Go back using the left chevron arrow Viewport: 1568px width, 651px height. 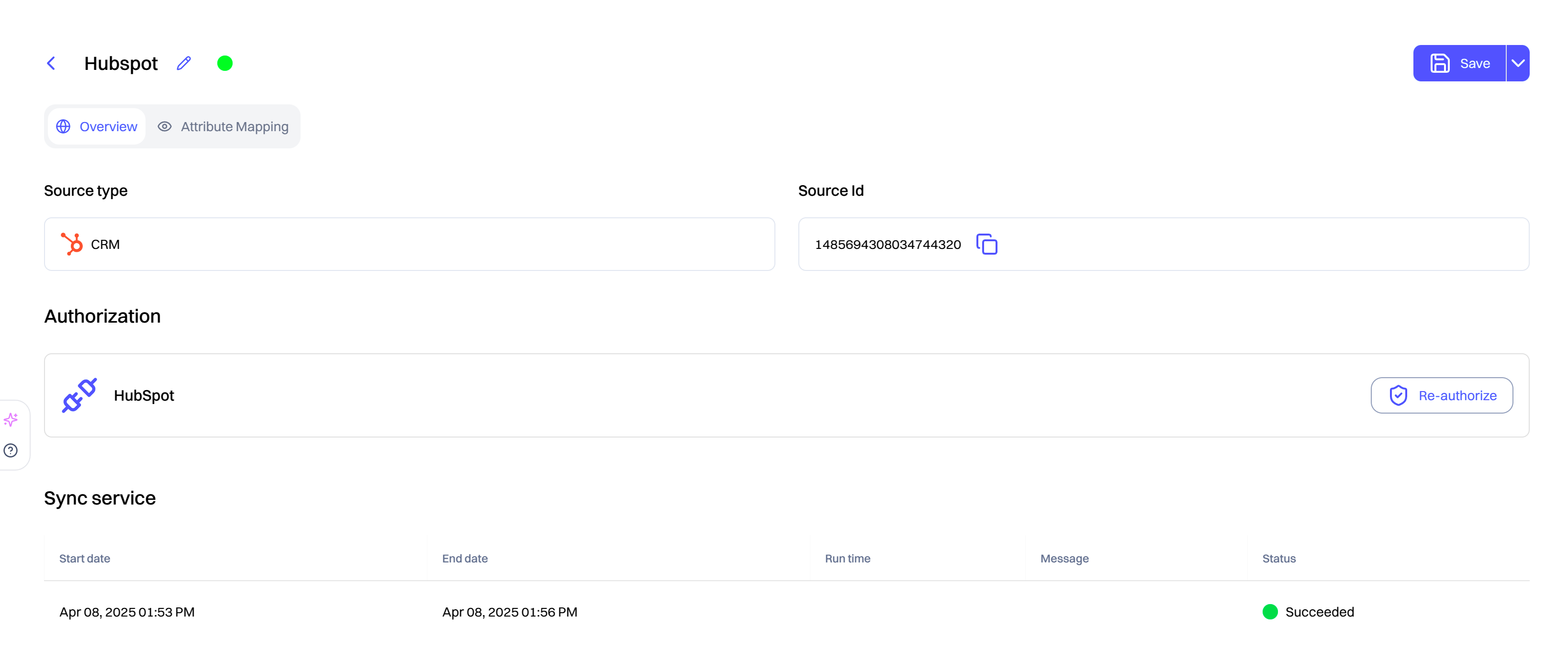[x=51, y=63]
